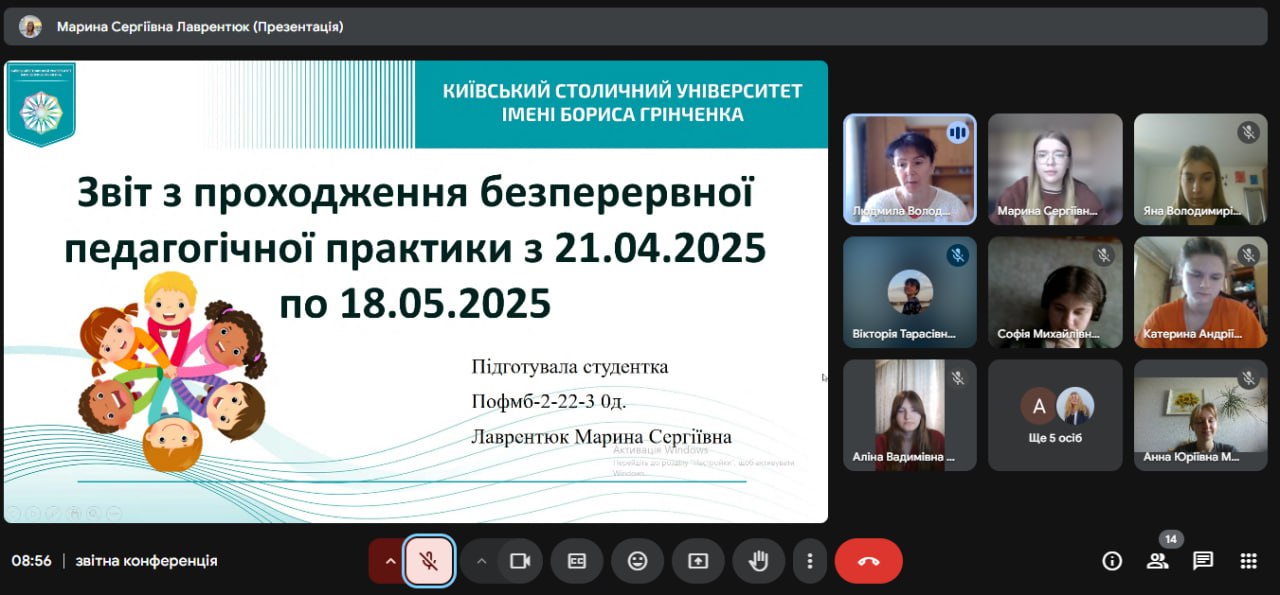Click muted mic icon on Софія's tile
This screenshot has width=1280, height=595.
pos(1103,255)
